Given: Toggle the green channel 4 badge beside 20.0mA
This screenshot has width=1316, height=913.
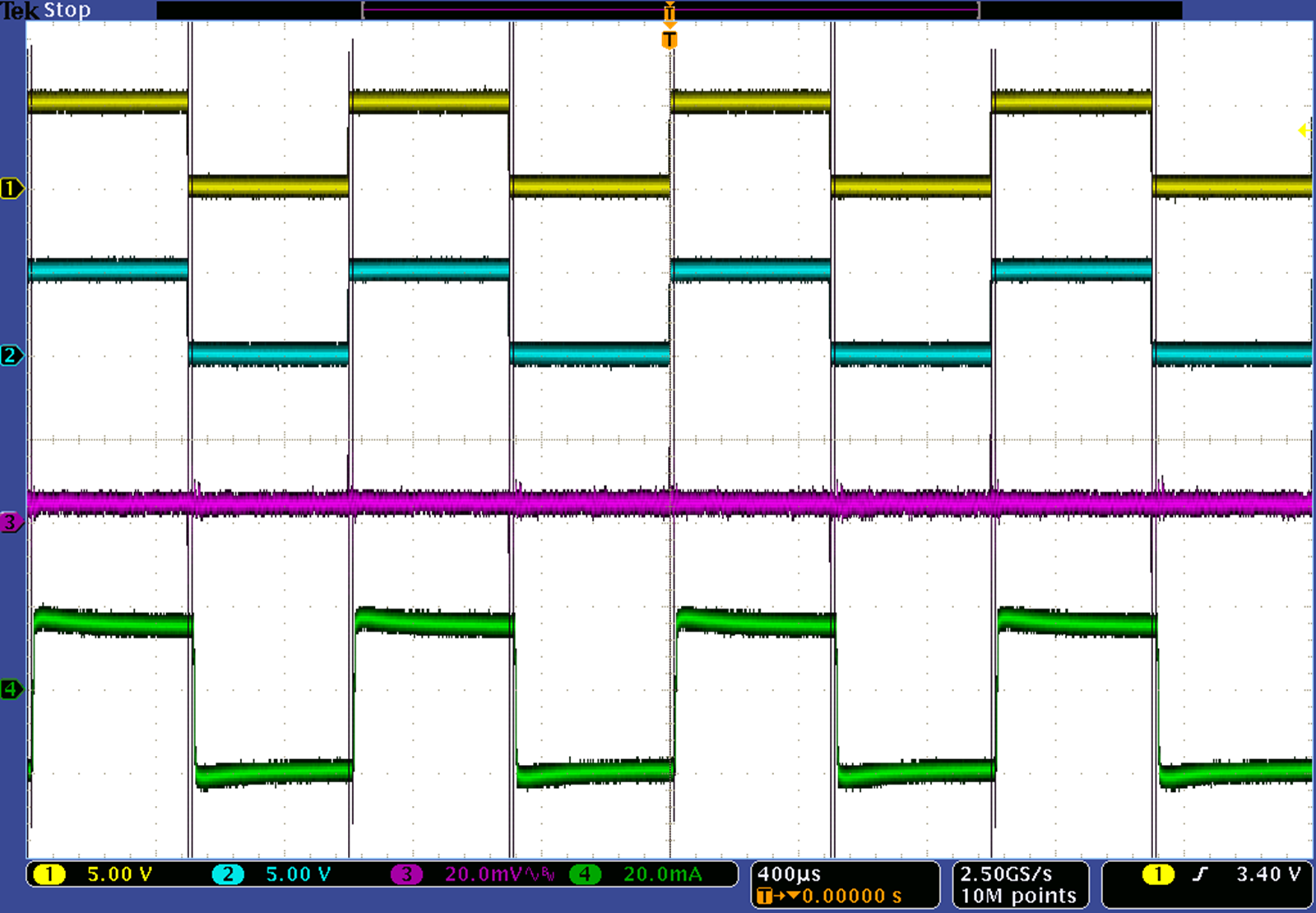Looking at the screenshot, I should (585, 874).
